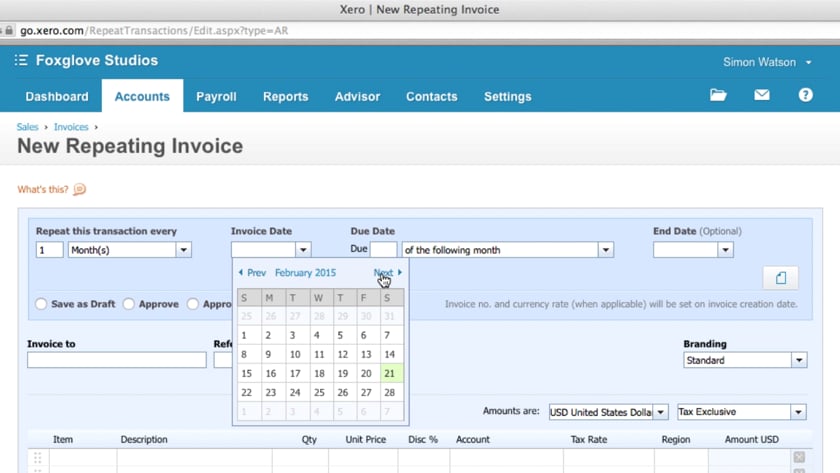Open the Dashboard menu
The image size is (840, 473).
click(57, 96)
